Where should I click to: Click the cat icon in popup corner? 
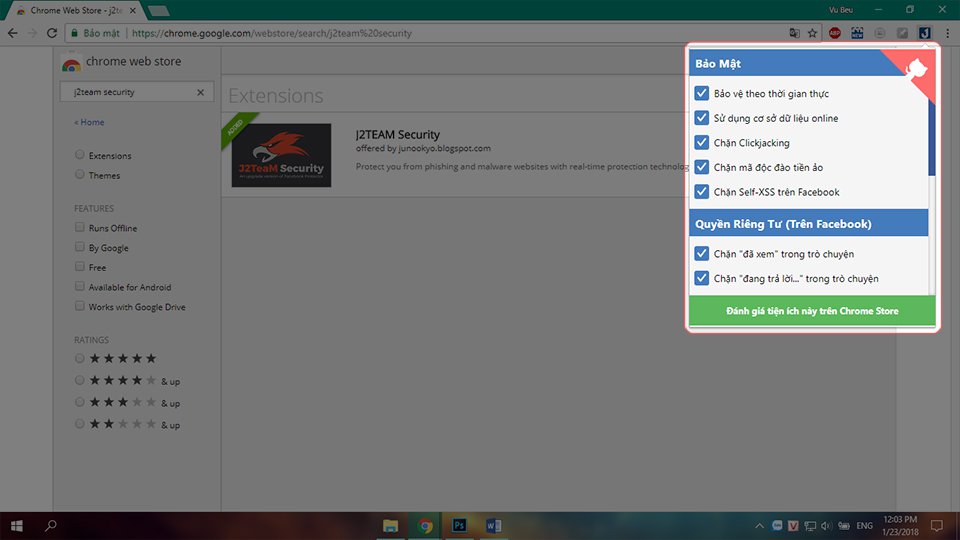(917, 69)
